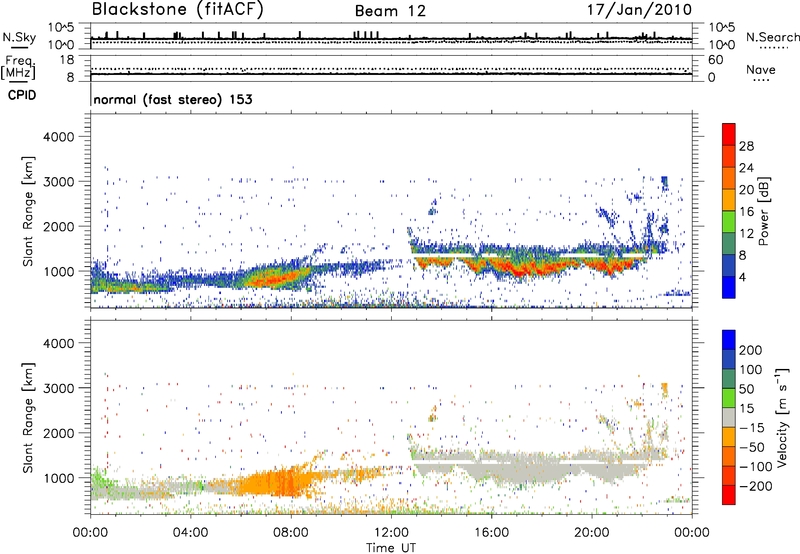Click the "60" tick on the Nave axis

(x=715, y=60)
